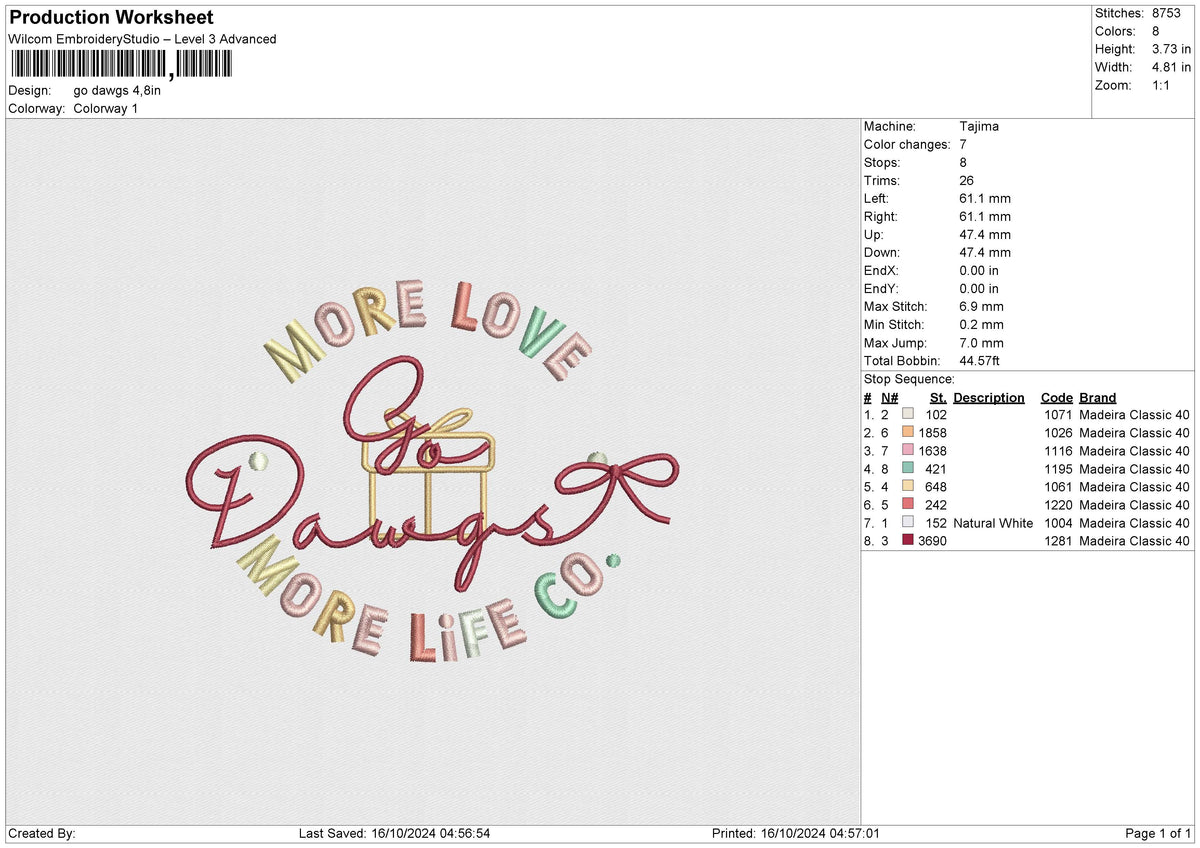1200x848 pixels.
Task: Click the EndX value '0.00 in'
Action: click(x=978, y=271)
